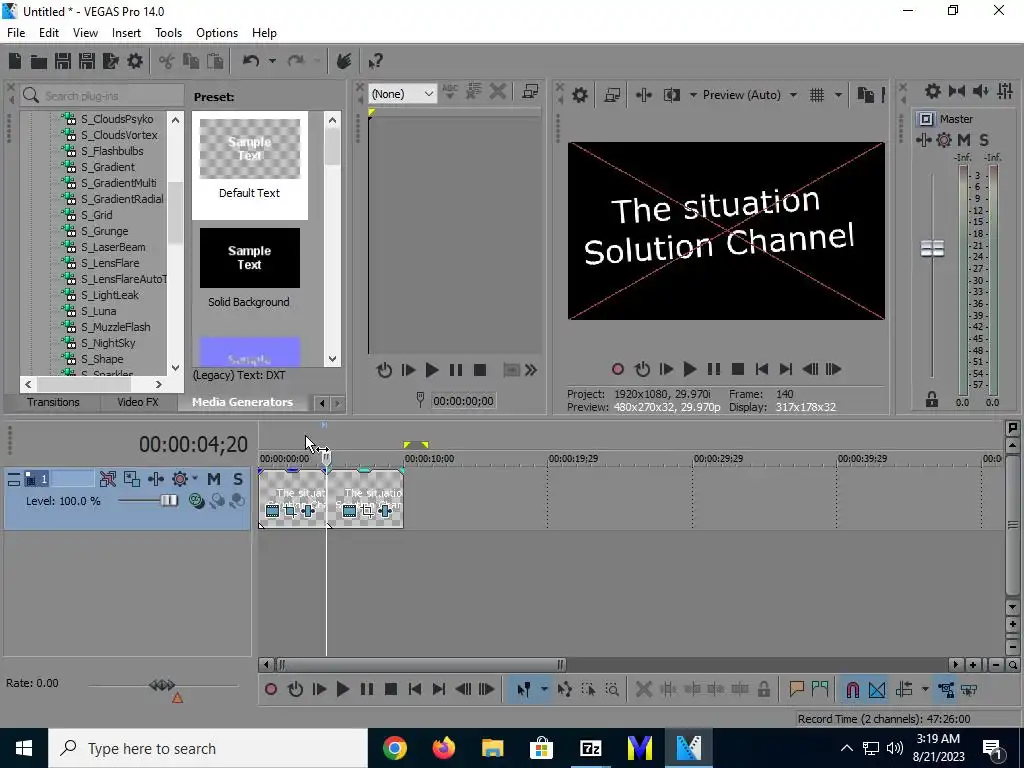Open the overlays grid dropdown arrow
This screenshot has height=768, width=1024.
[x=839, y=95]
